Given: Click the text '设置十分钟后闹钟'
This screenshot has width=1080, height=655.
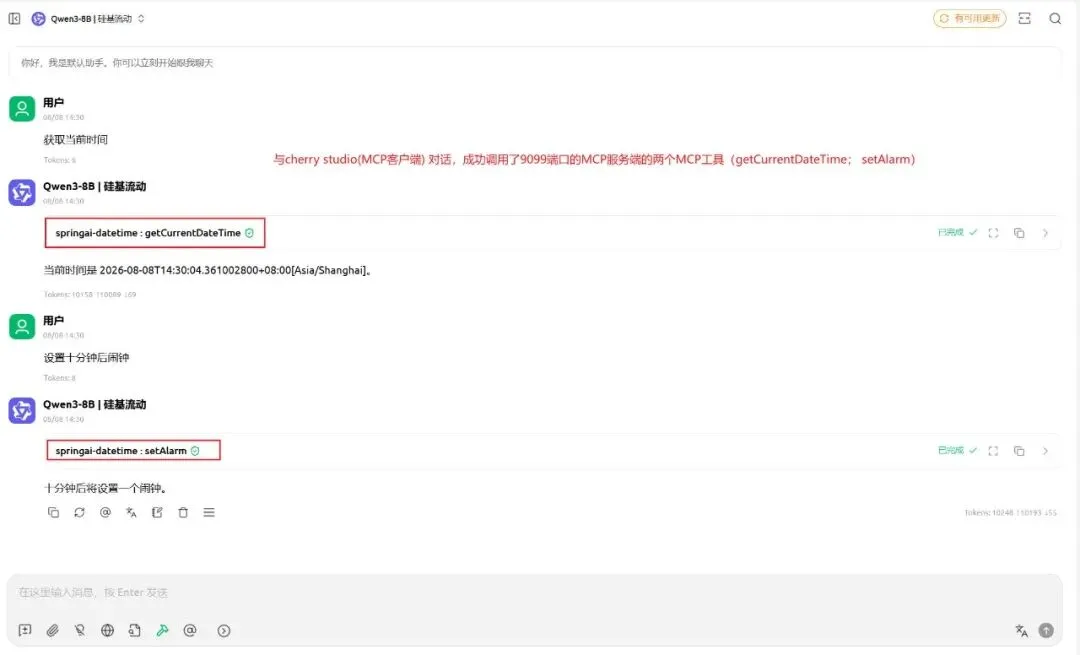Looking at the screenshot, I should pos(86,357).
